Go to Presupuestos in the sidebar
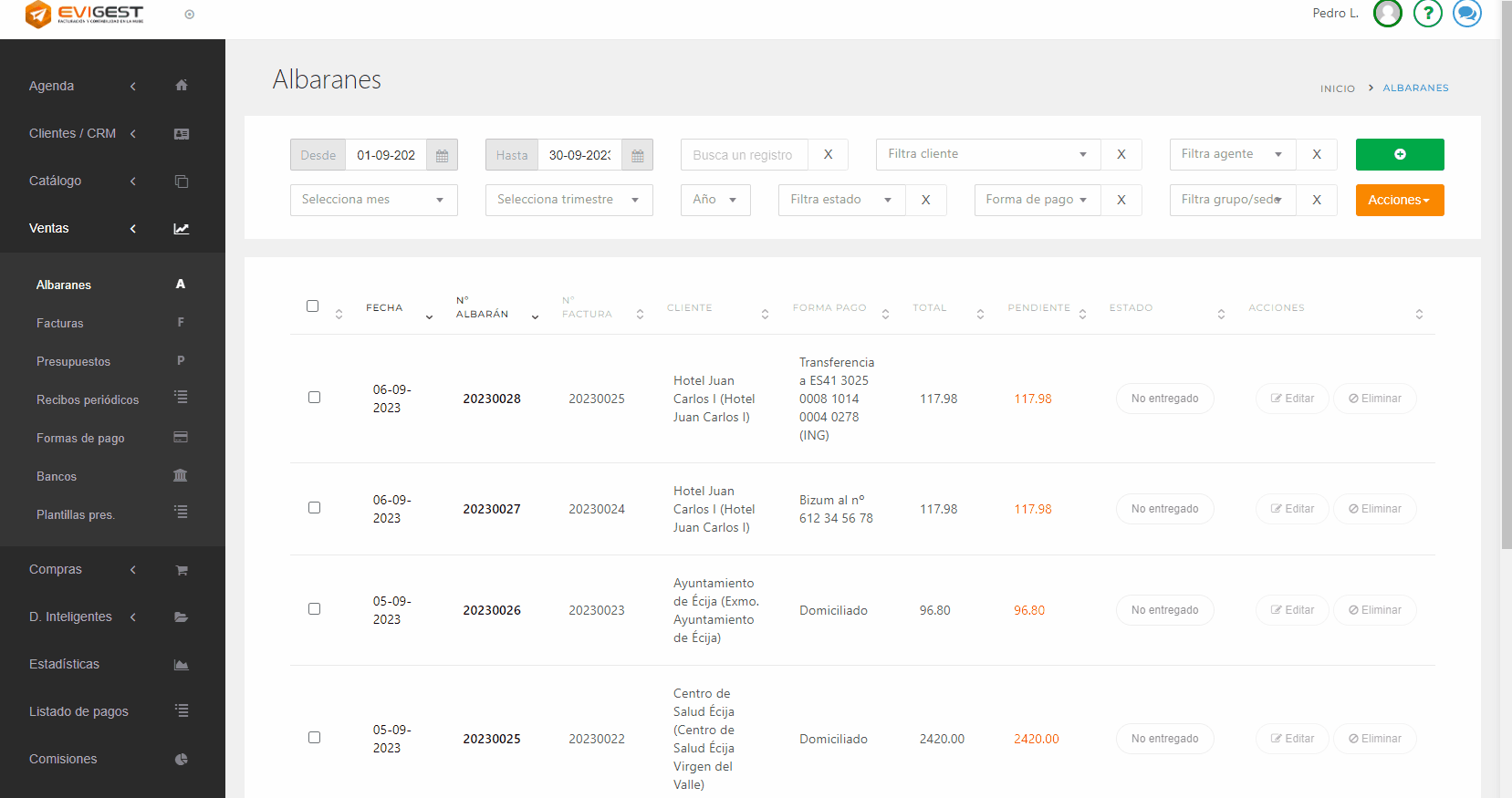 click(73, 362)
